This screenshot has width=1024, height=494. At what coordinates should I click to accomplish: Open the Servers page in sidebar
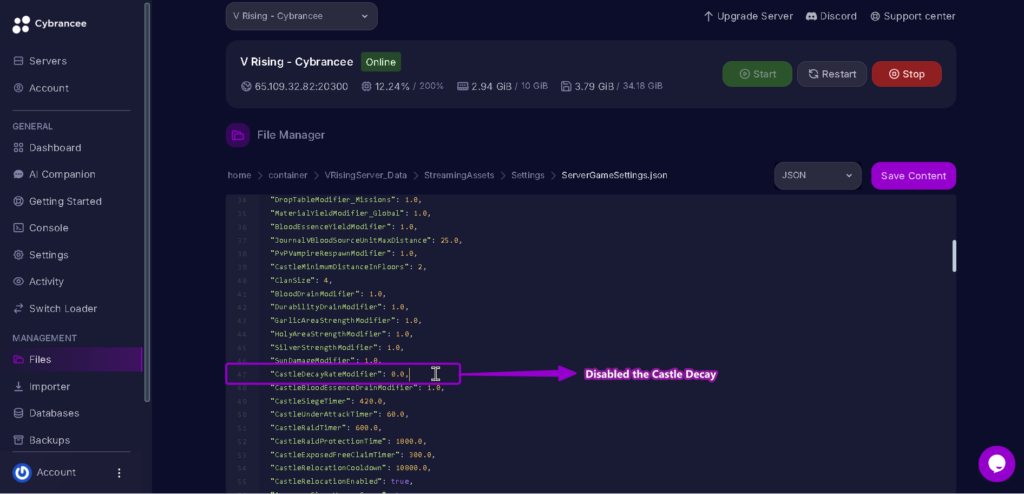click(x=40, y=61)
